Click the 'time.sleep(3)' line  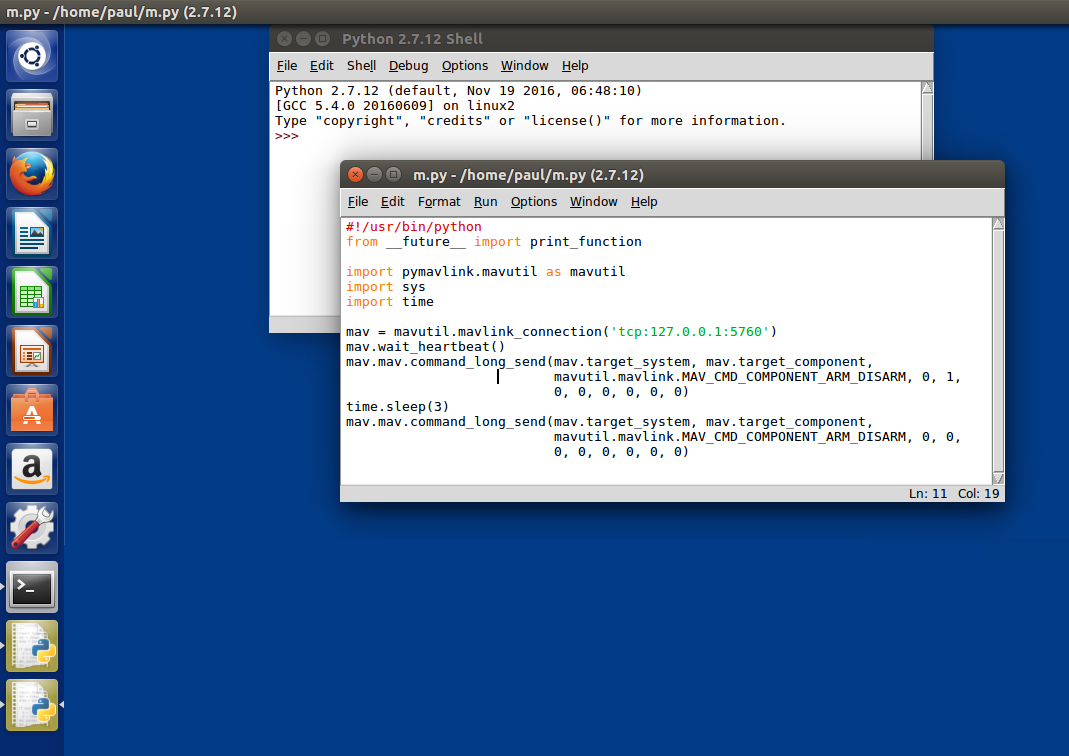click(x=397, y=406)
